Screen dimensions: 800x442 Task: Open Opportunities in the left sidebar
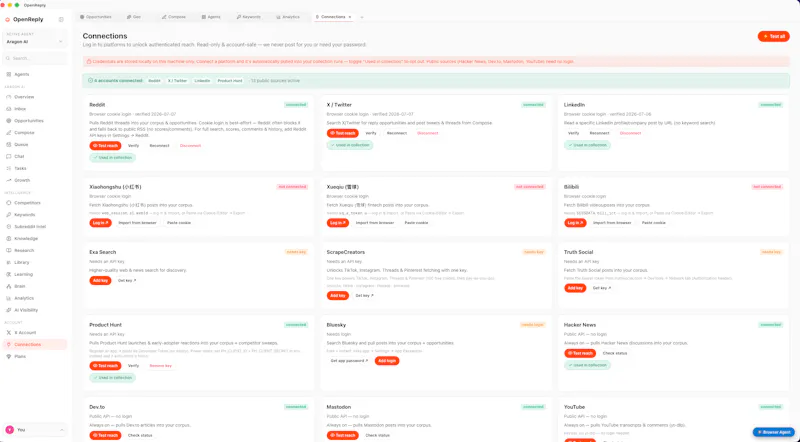(x=29, y=121)
